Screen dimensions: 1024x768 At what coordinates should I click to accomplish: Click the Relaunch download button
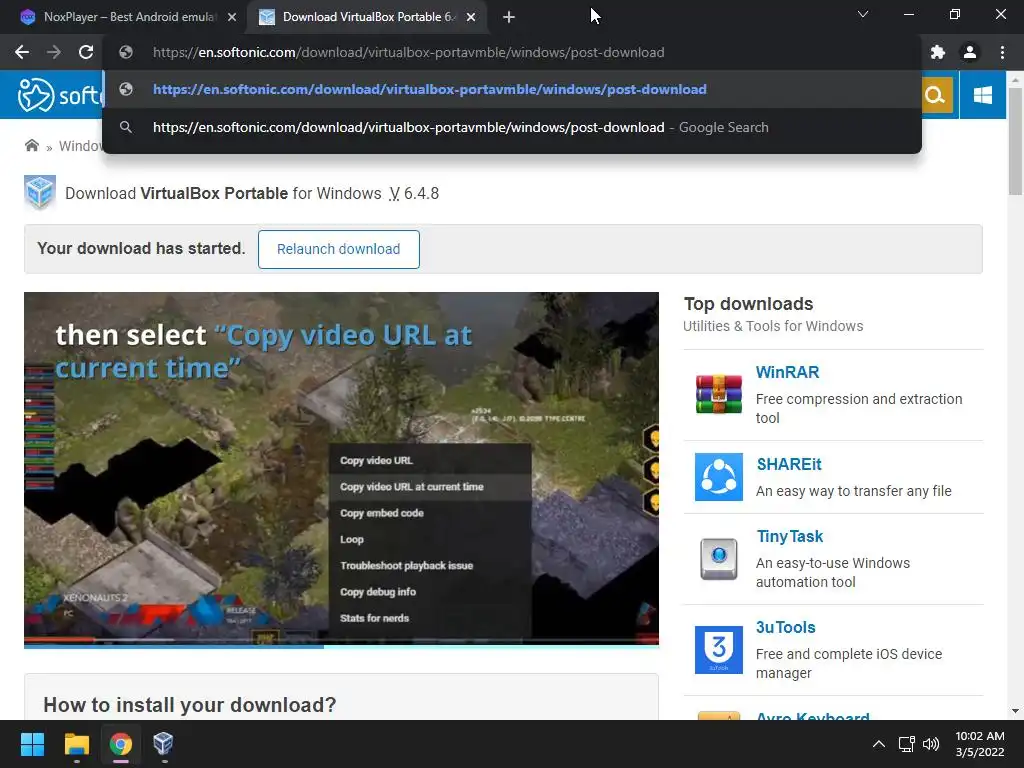(338, 249)
